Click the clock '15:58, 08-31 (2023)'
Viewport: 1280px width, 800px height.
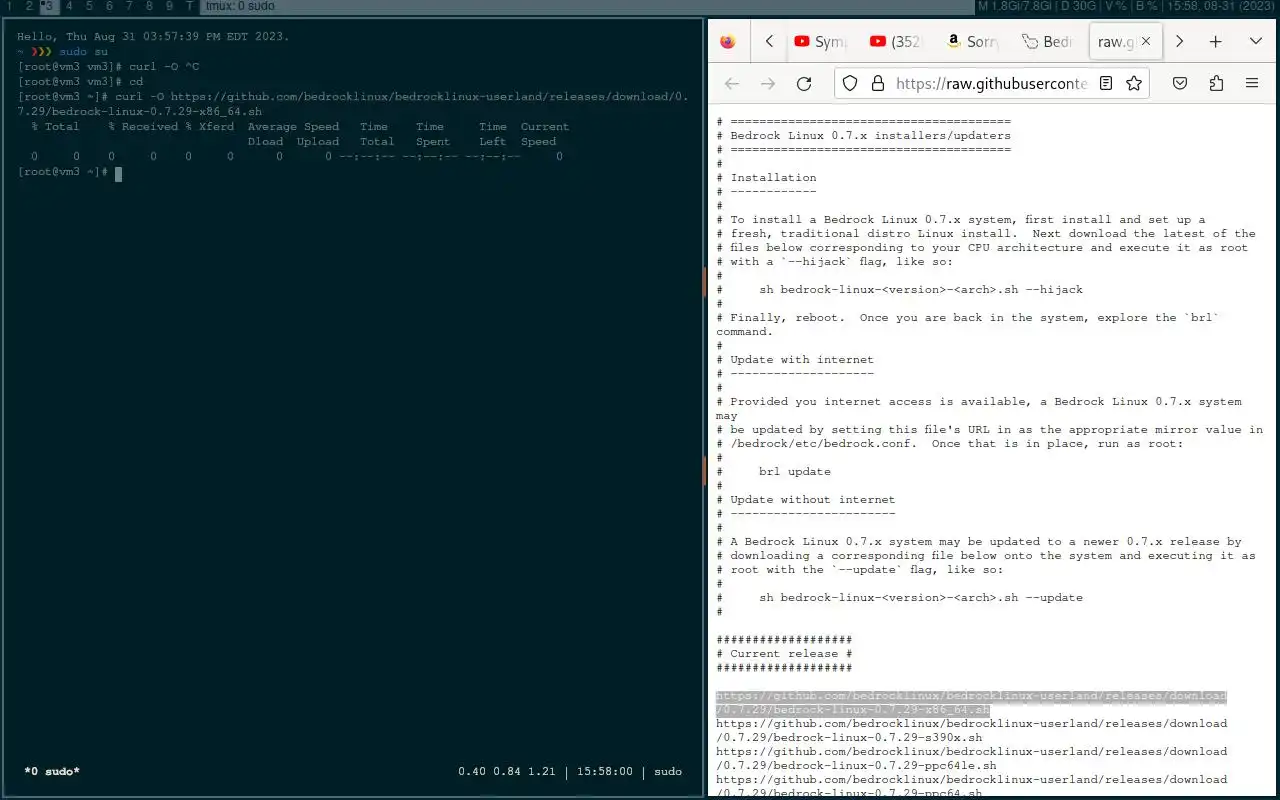(x=1222, y=6)
